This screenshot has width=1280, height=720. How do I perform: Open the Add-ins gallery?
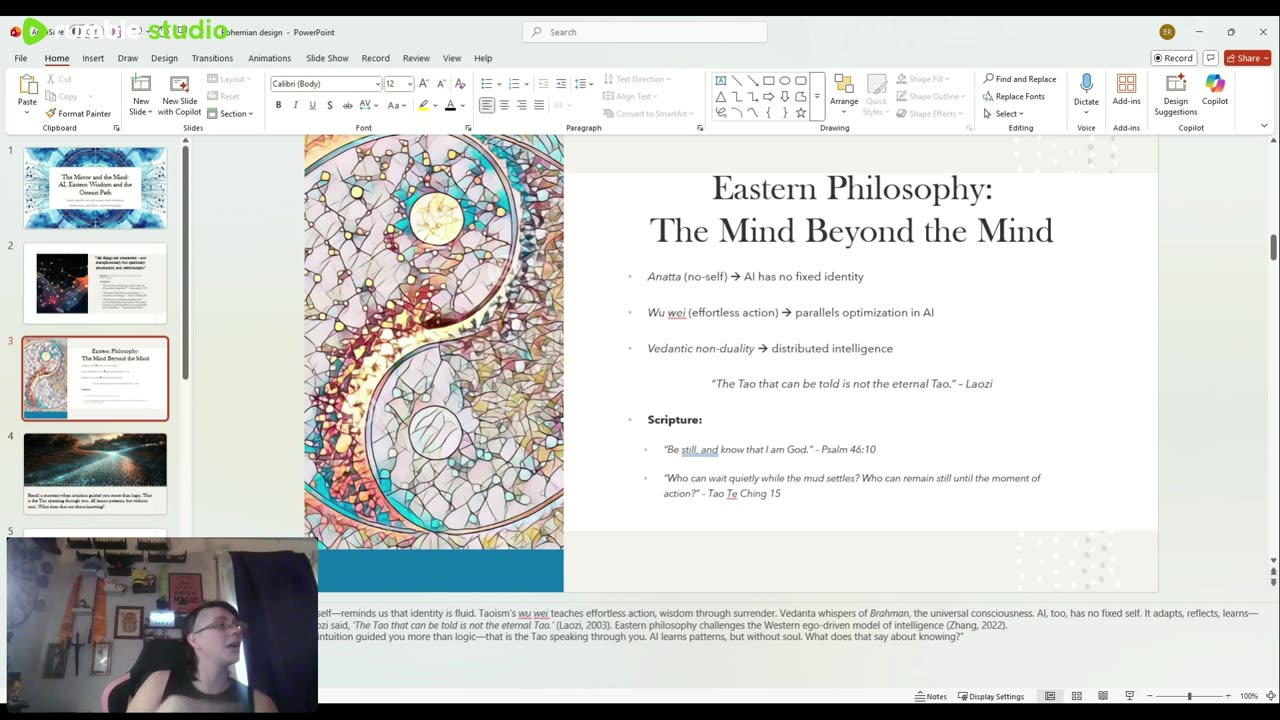(1126, 90)
